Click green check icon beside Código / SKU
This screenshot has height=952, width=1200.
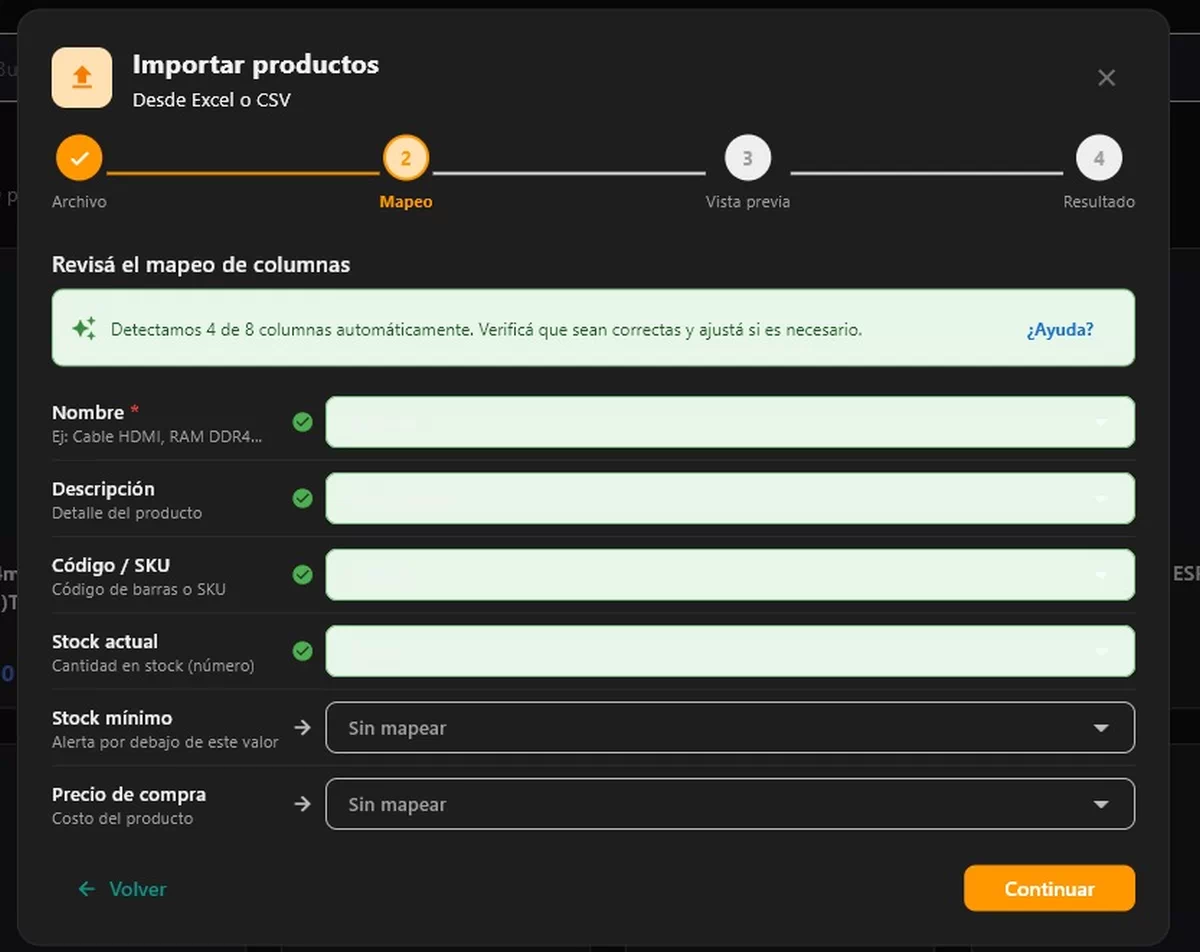[x=302, y=575]
